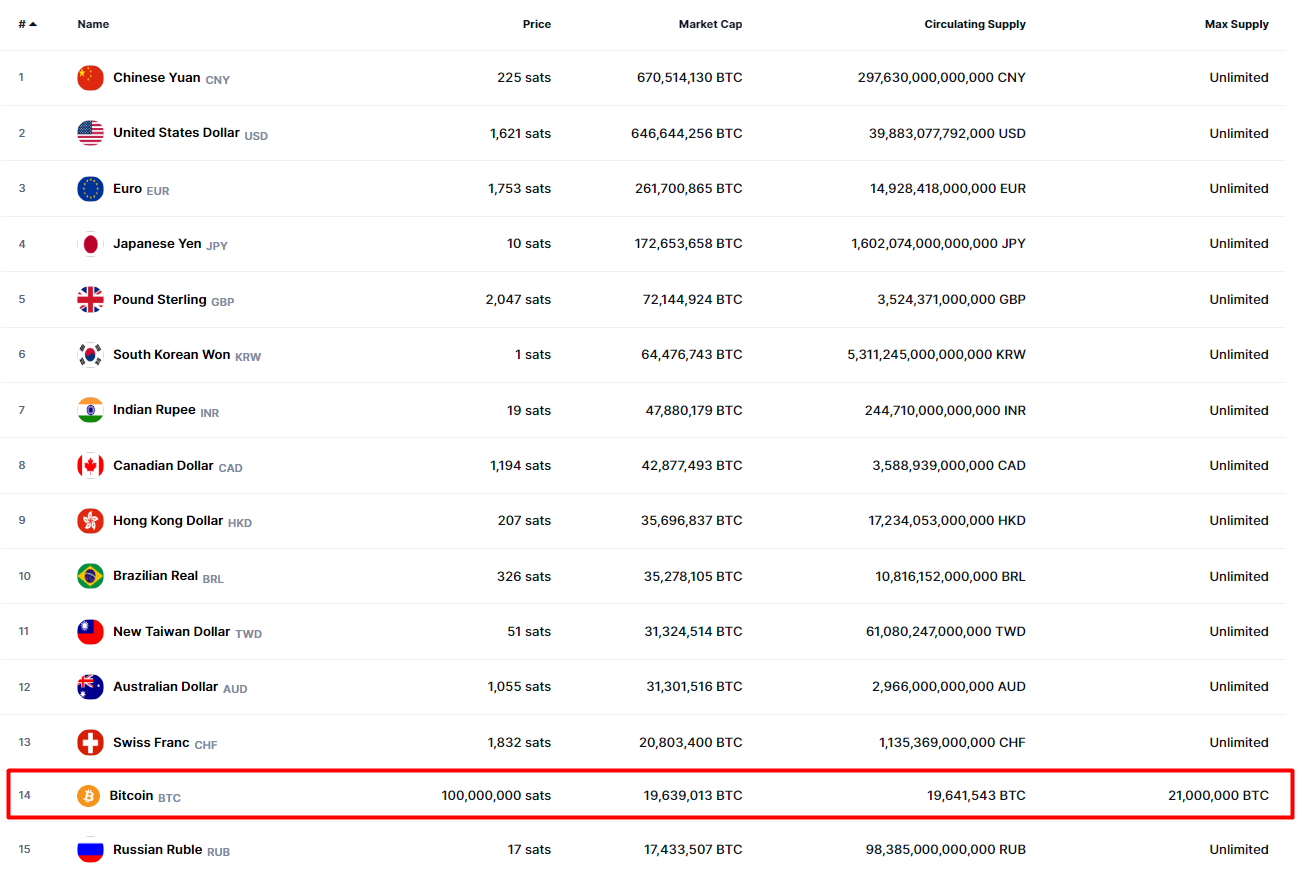
Task: Sort by the Name column header
Action: (x=93, y=24)
